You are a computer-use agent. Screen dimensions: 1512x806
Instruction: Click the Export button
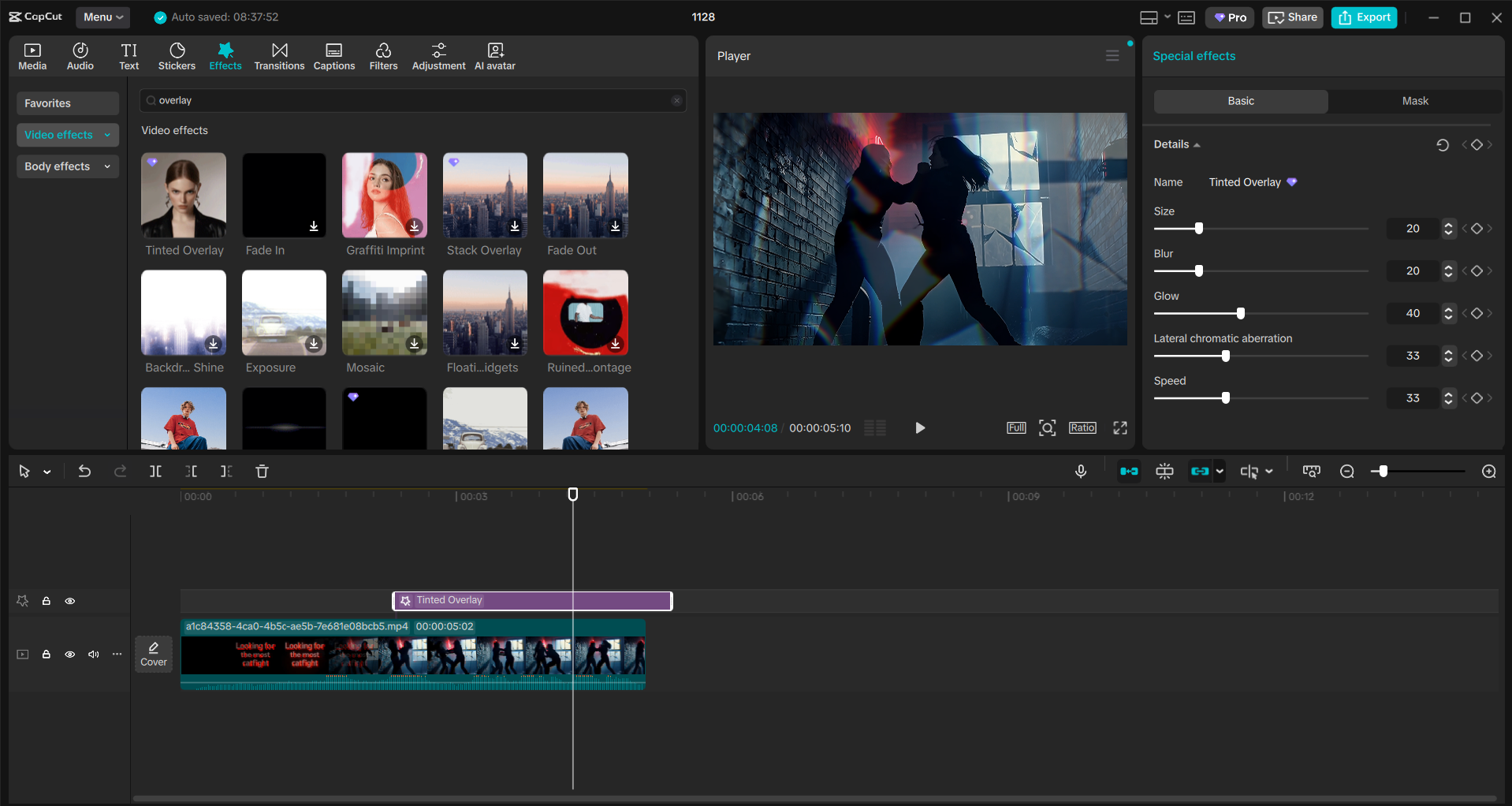[x=1363, y=17]
